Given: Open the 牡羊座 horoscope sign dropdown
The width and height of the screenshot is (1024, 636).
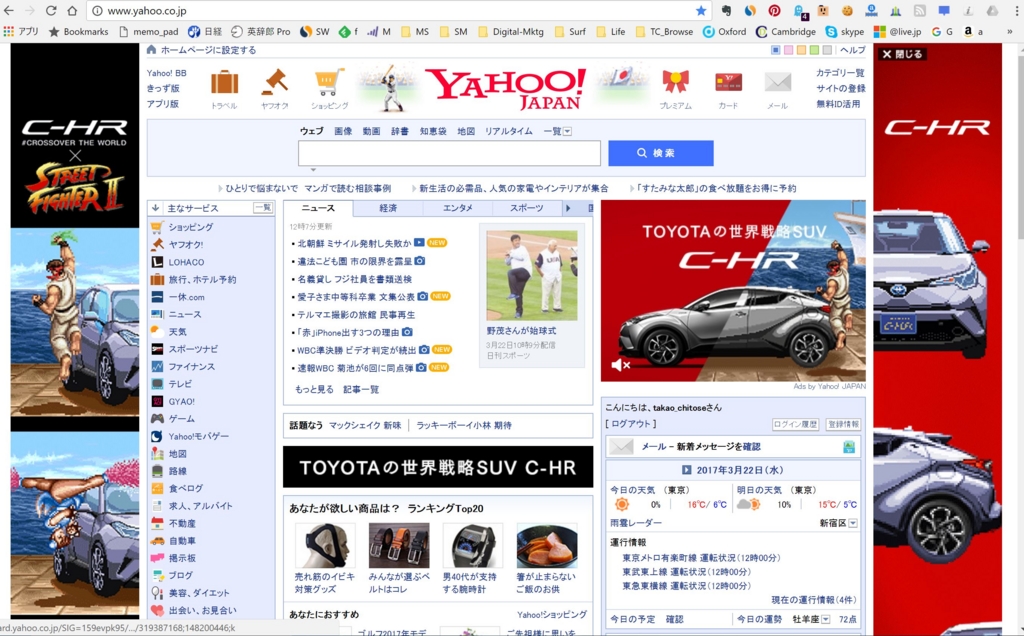Looking at the screenshot, I should coord(825,619).
